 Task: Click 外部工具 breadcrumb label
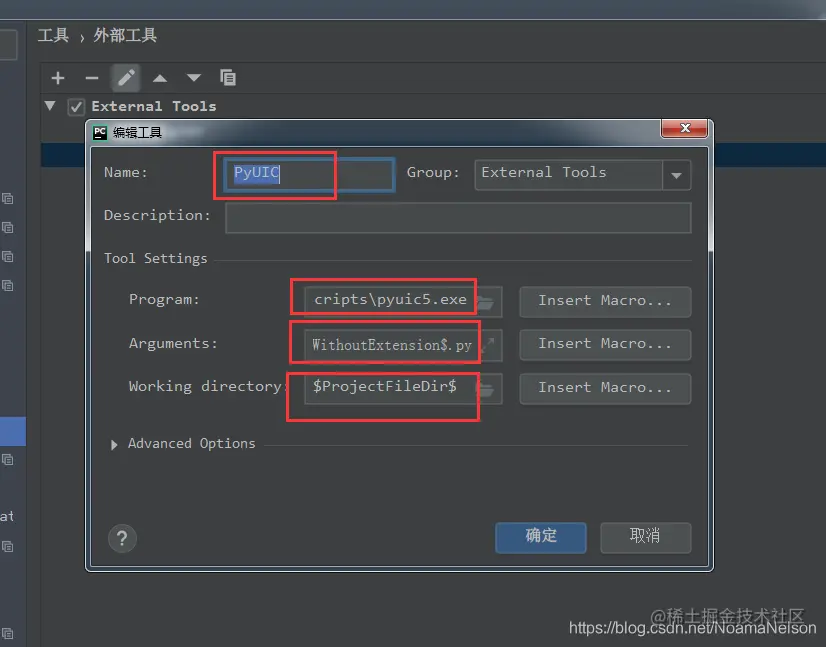[125, 36]
